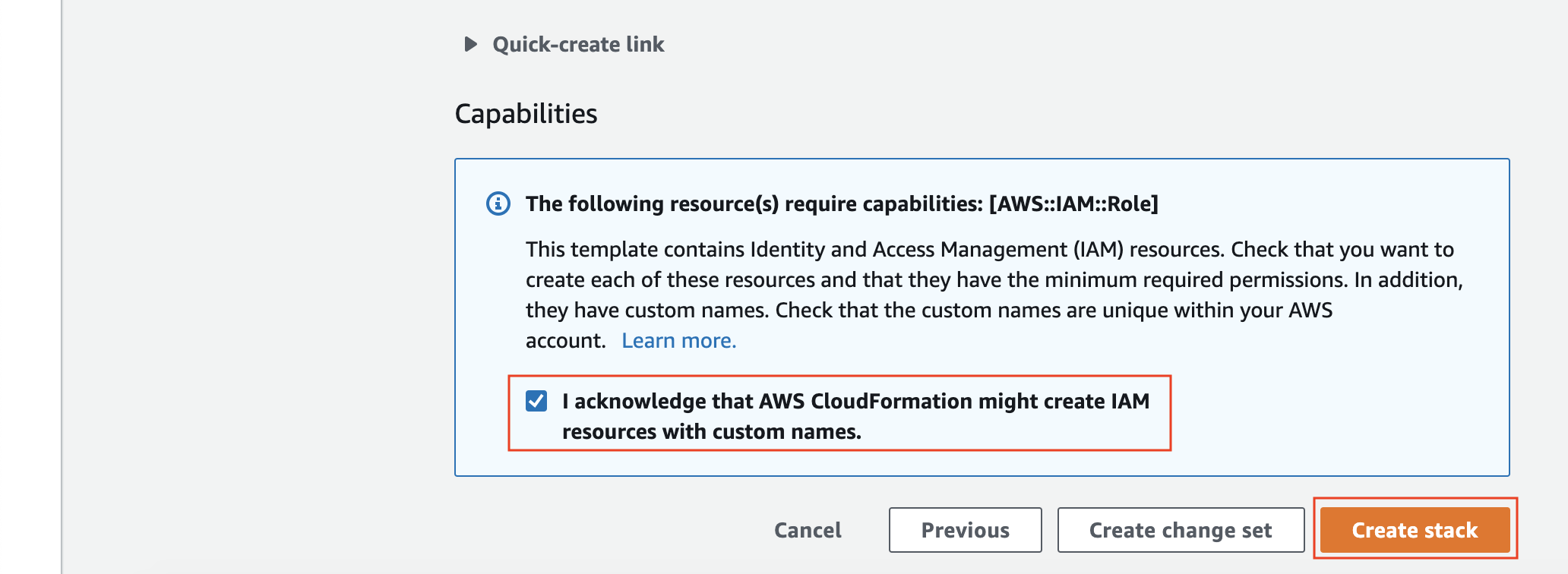Open the Learn more link
Viewport: 1568px width, 574px height.
[x=679, y=340]
